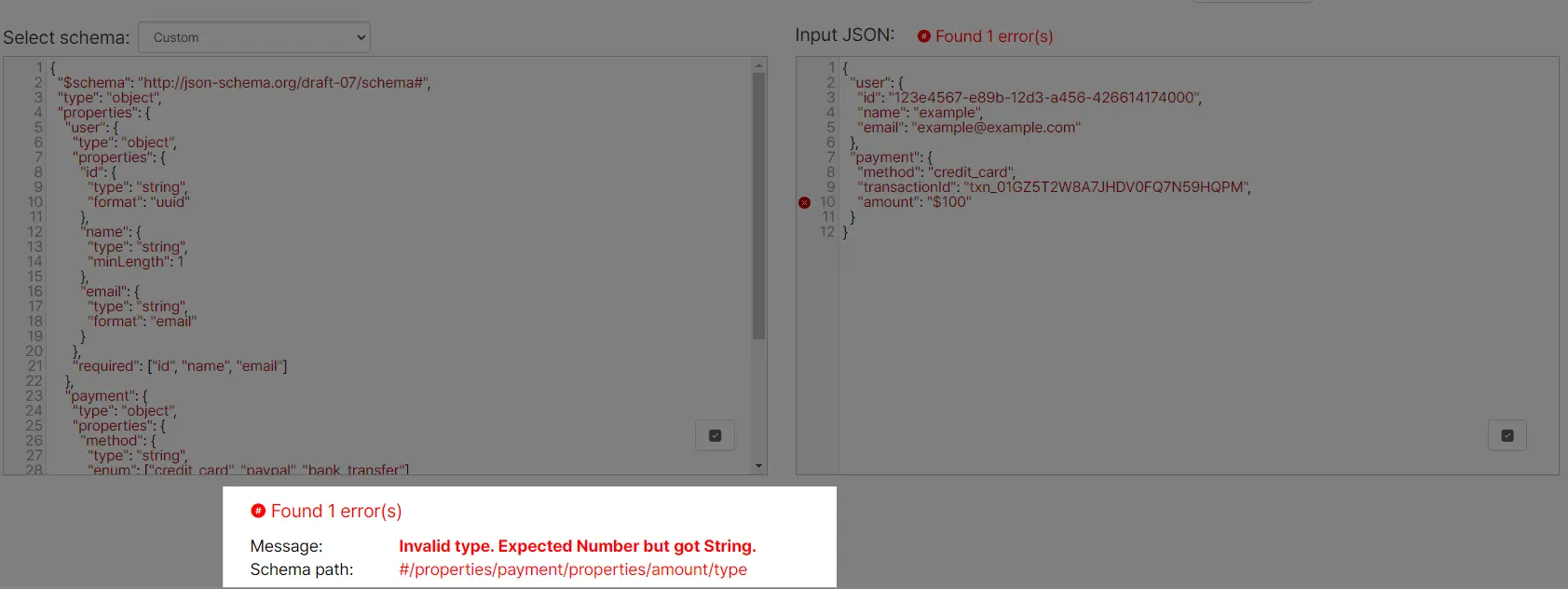Click the "Invalid type" error message text

pyautogui.click(x=577, y=546)
